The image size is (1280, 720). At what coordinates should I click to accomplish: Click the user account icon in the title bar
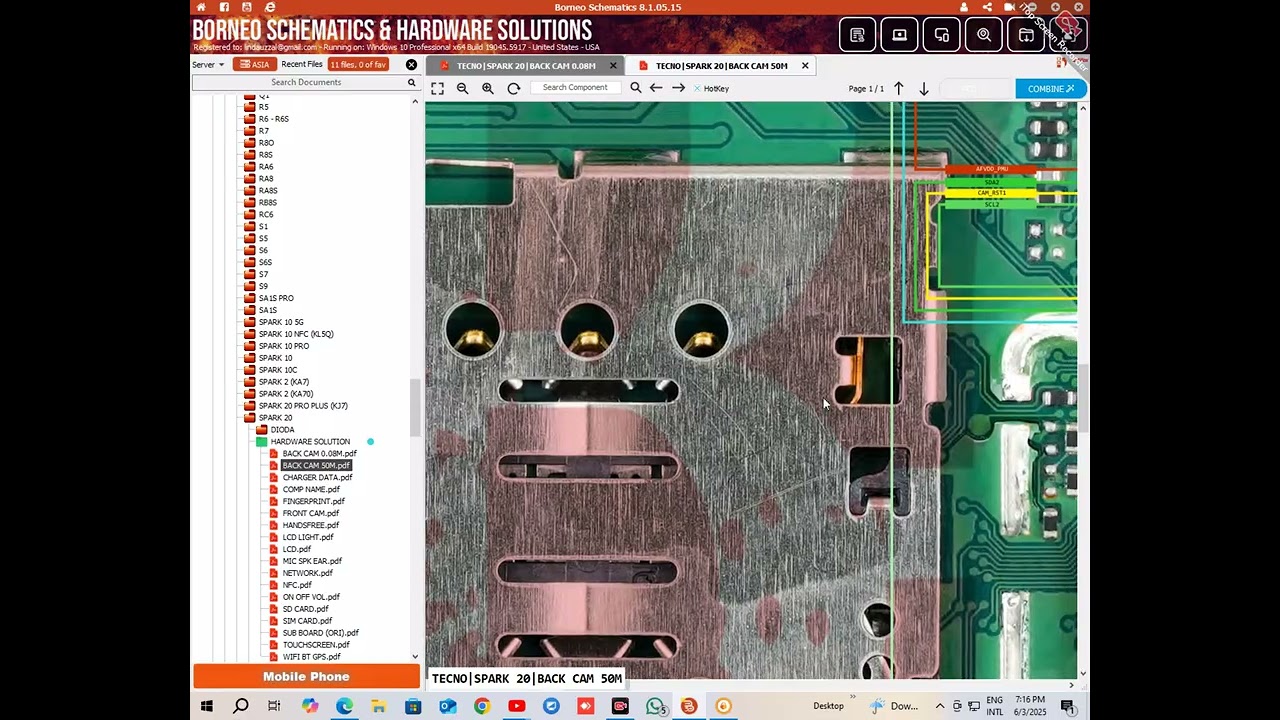click(964, 7)
